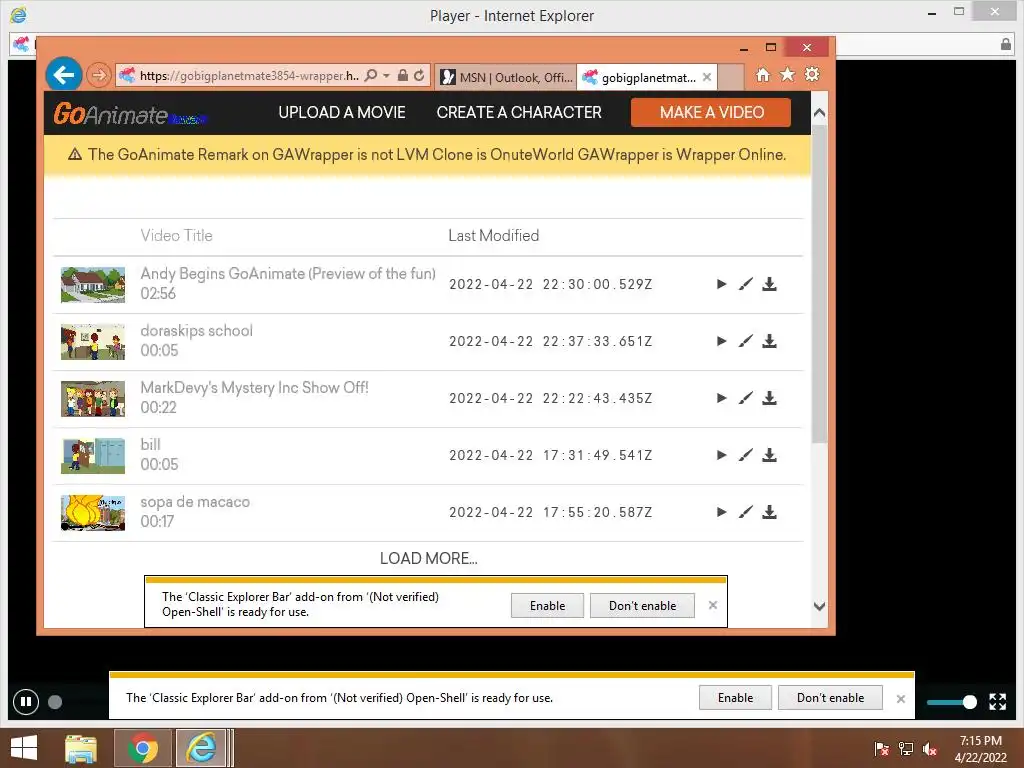Click the GoAnimate logo
Viewport: 1024px width, 768px height.
pyautogui.click(x=130, y=114)
